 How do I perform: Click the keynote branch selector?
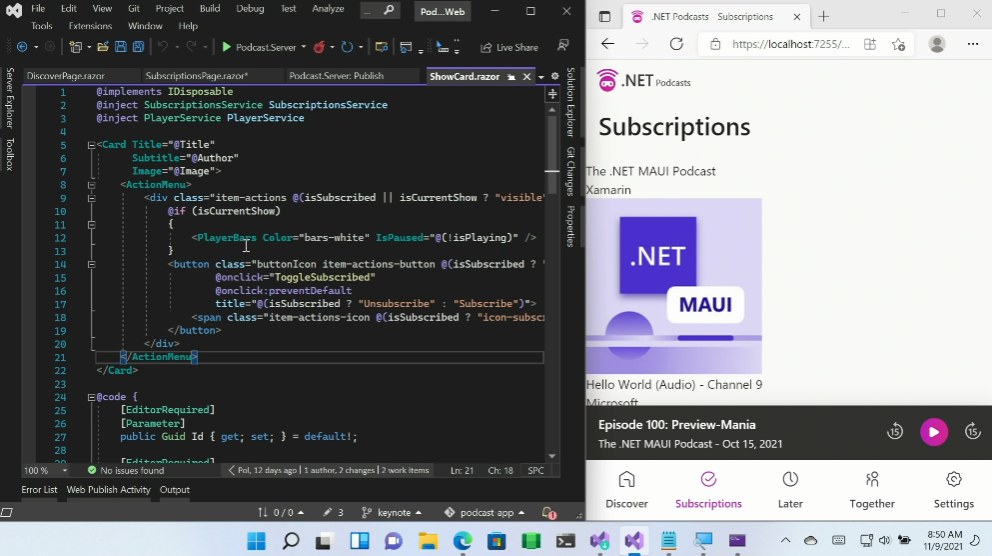click(391, 512)
